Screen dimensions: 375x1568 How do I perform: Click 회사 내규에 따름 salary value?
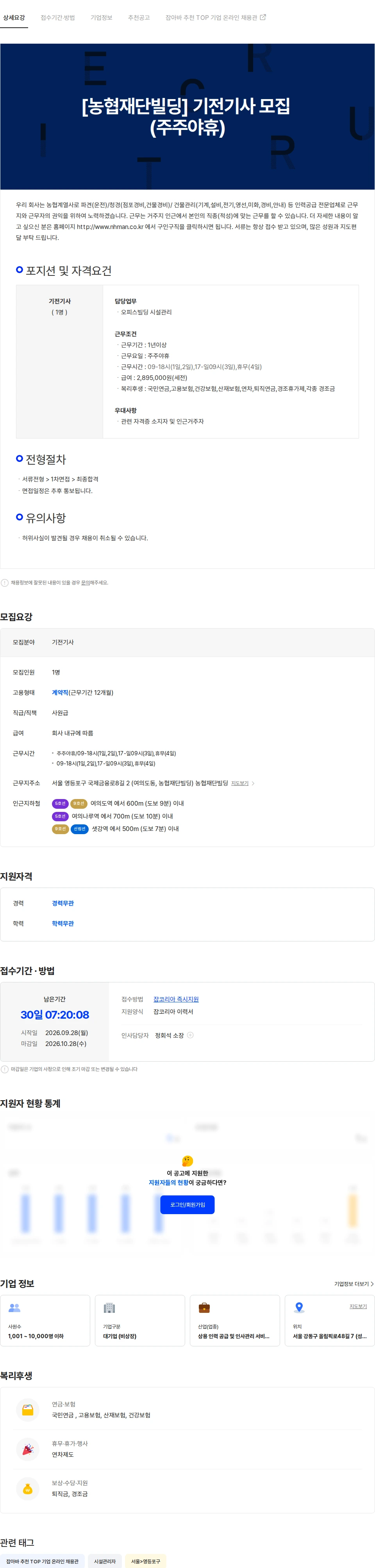tap(73, 733)
